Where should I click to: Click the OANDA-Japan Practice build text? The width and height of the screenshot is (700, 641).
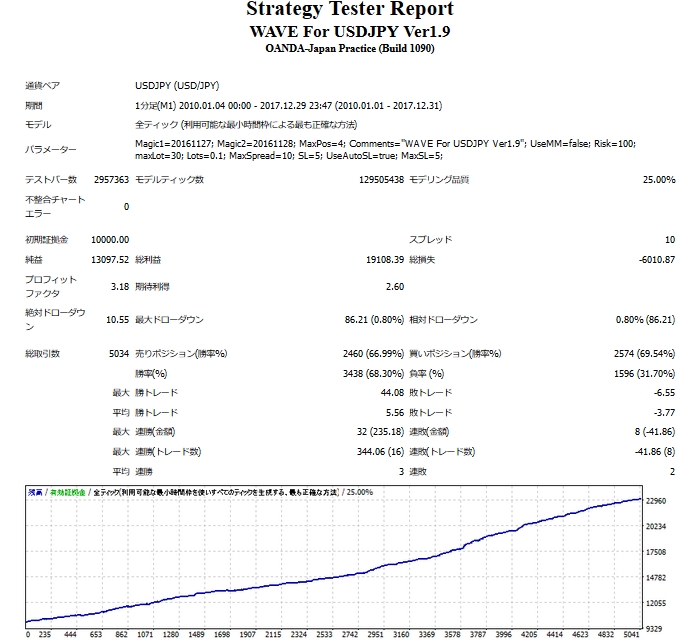(349, 48)
